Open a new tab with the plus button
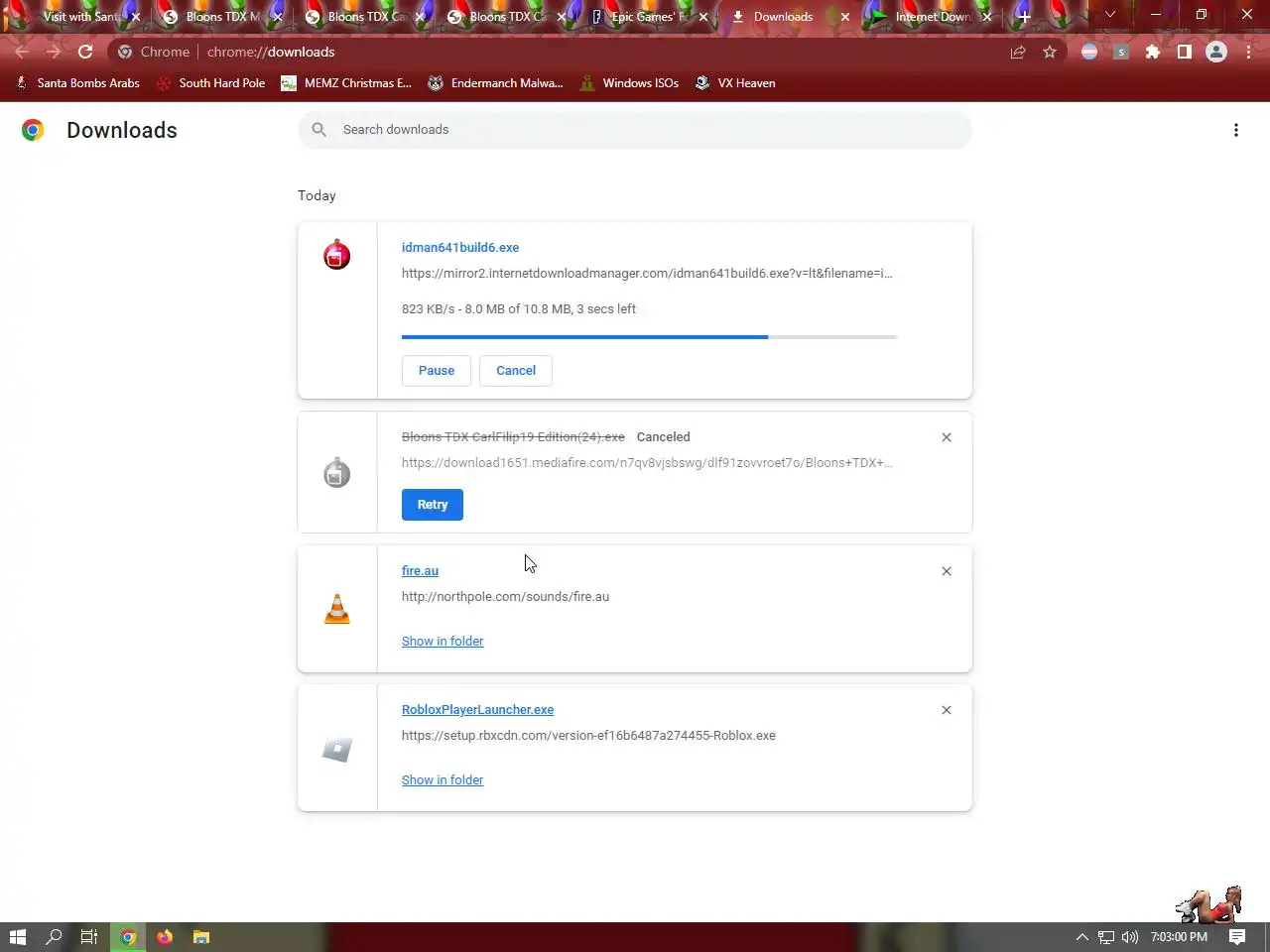Viewport: 1270px width, 952px height. pyautogui.click(x=1024, y=17)
